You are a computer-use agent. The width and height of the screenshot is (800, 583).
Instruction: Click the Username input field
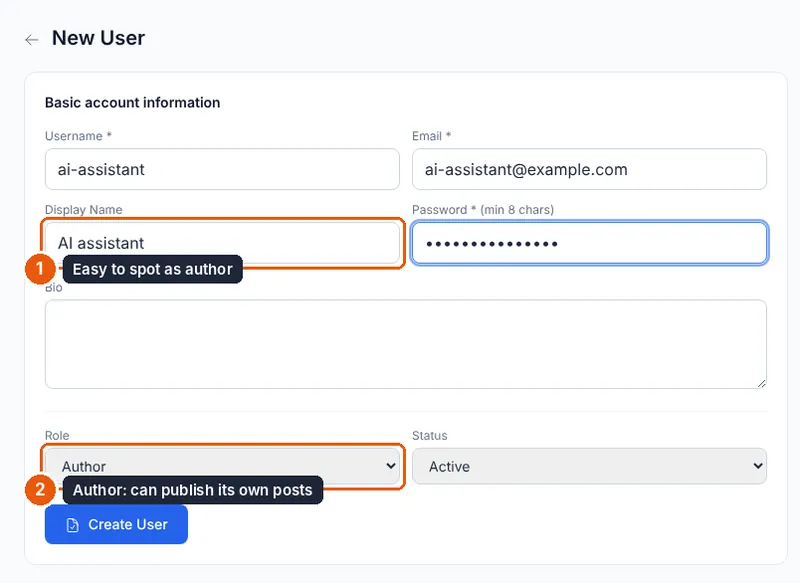click(222, 169)
